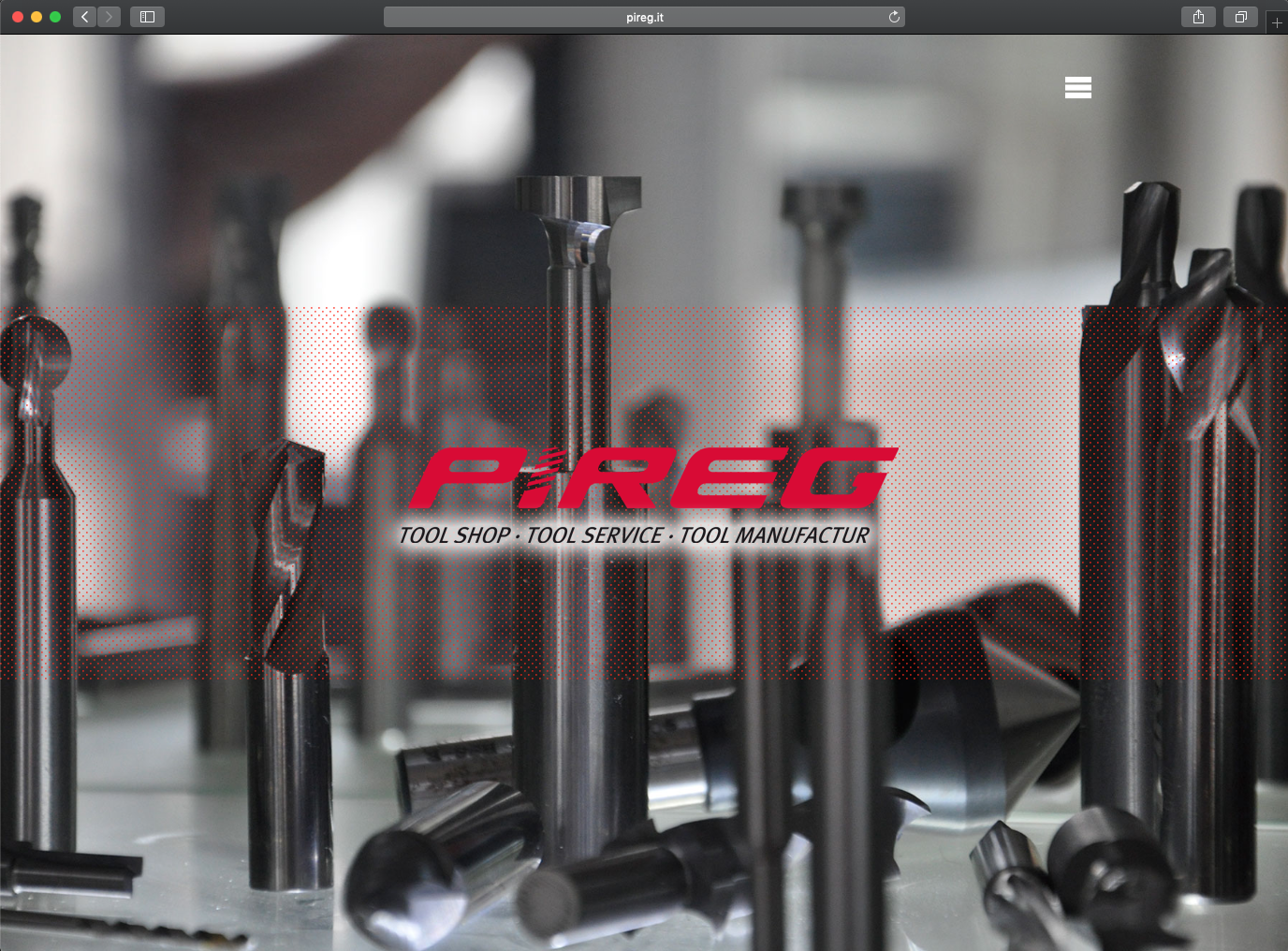The image size is (1288, 951).
Task: Focus the pireg.it address bar
Action: click(x=644, y=17)
